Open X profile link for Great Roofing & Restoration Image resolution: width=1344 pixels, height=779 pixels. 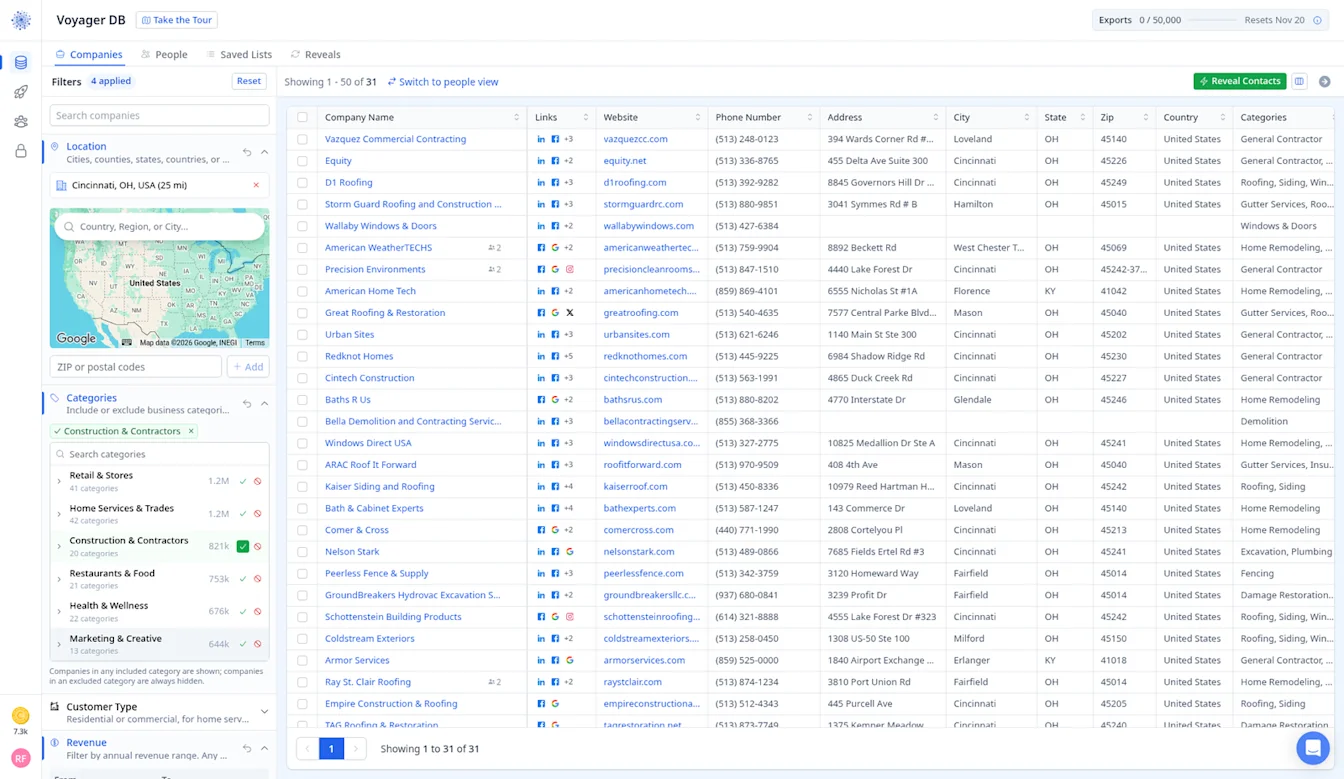point(570,313)
